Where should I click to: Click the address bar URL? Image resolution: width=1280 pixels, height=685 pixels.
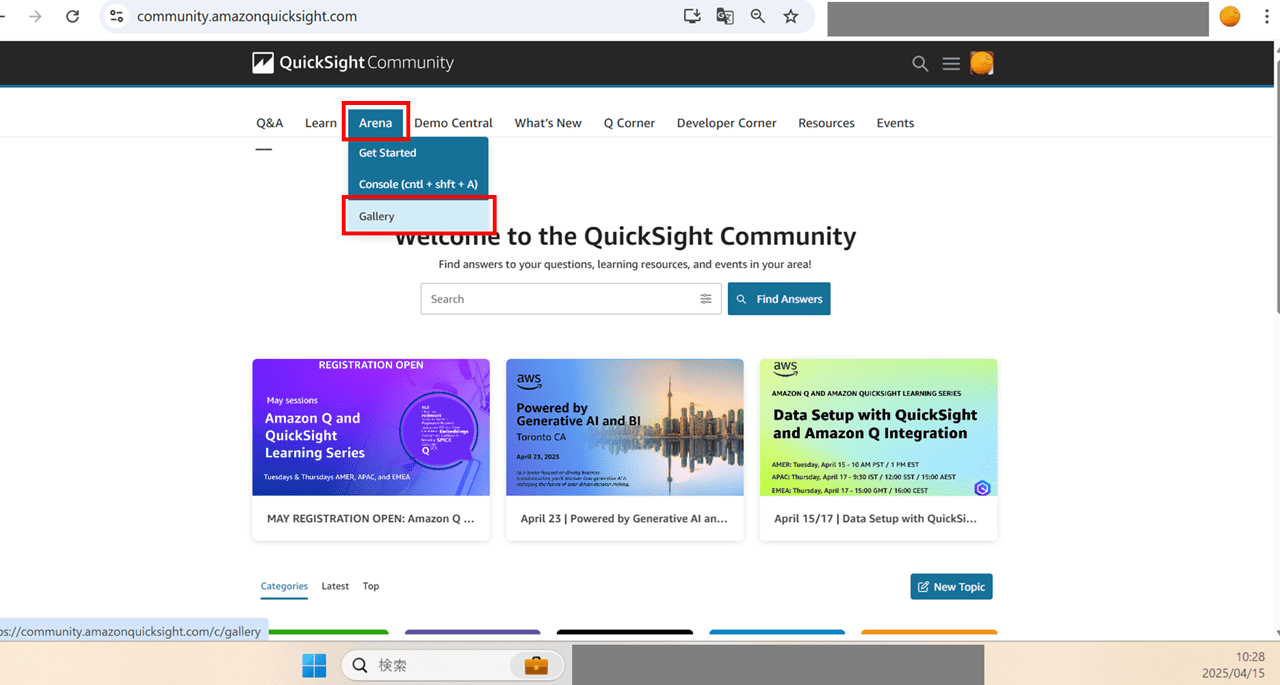tap(247, 16)
